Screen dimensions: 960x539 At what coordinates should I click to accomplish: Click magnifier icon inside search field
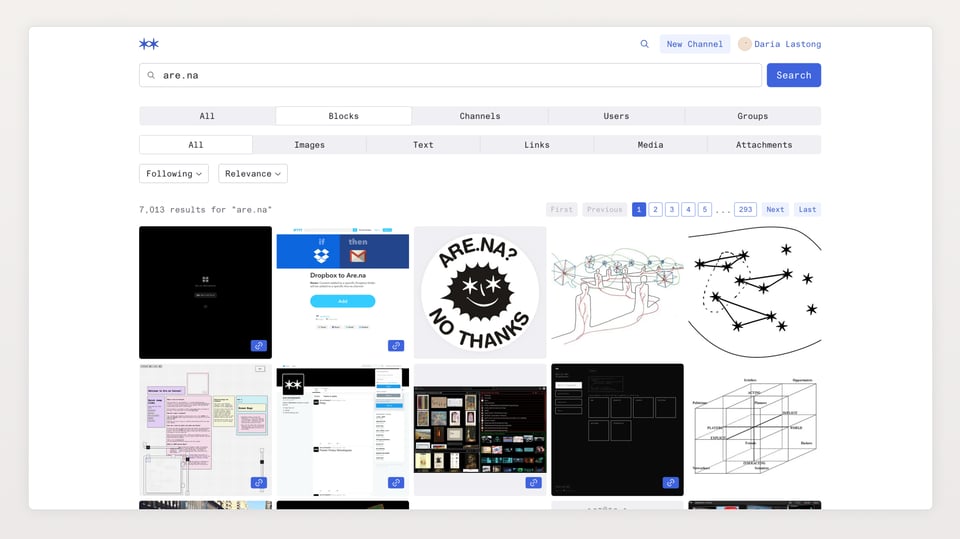(x=151, y=75)
